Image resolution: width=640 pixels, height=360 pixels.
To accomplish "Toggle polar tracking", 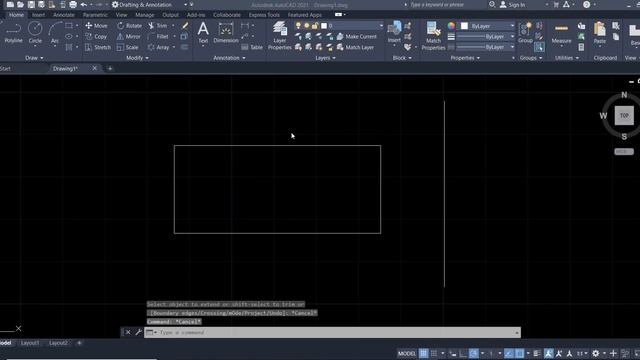I will [473, 353].
